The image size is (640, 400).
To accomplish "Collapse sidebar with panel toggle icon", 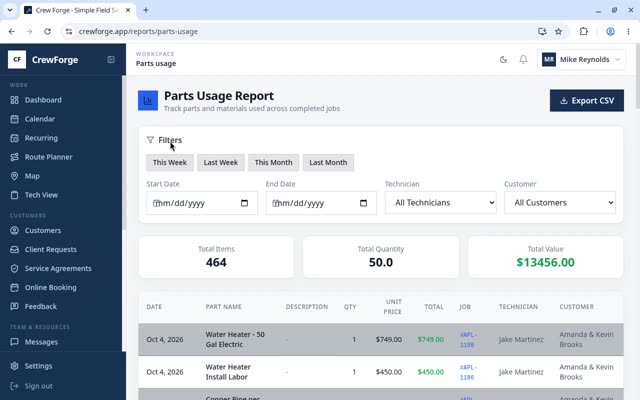I will 111,60.
